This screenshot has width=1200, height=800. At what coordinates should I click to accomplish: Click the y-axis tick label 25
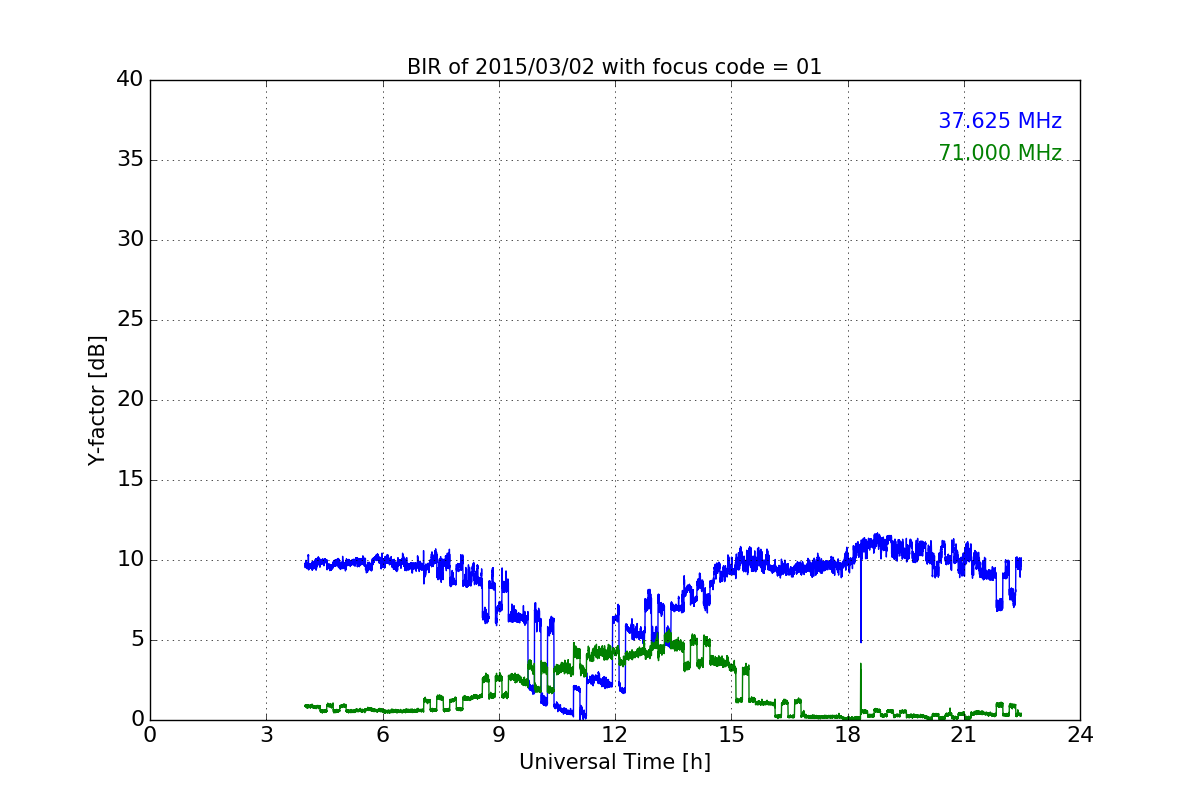coord(129,320)
